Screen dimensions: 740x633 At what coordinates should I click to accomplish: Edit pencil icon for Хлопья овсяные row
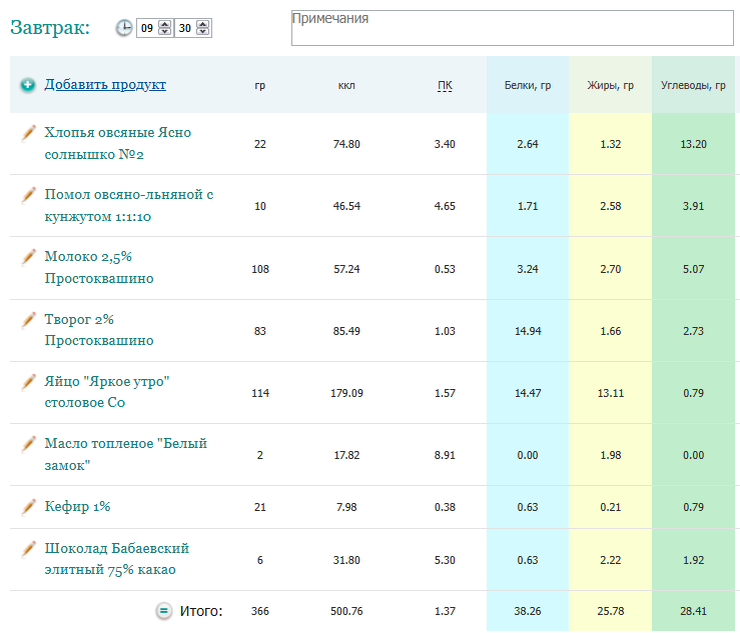[28, 133]
